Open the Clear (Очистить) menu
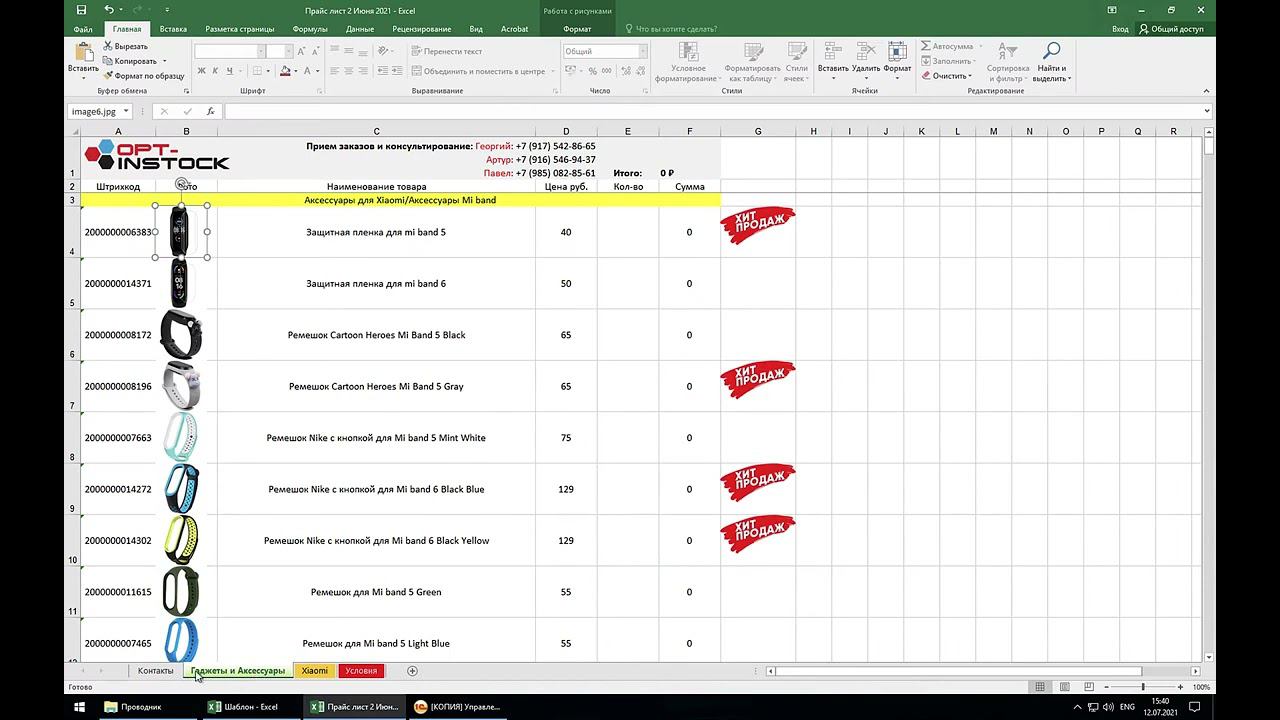Image resolution: width=1280 pixels, height=720 pixels. coord(946,76)
